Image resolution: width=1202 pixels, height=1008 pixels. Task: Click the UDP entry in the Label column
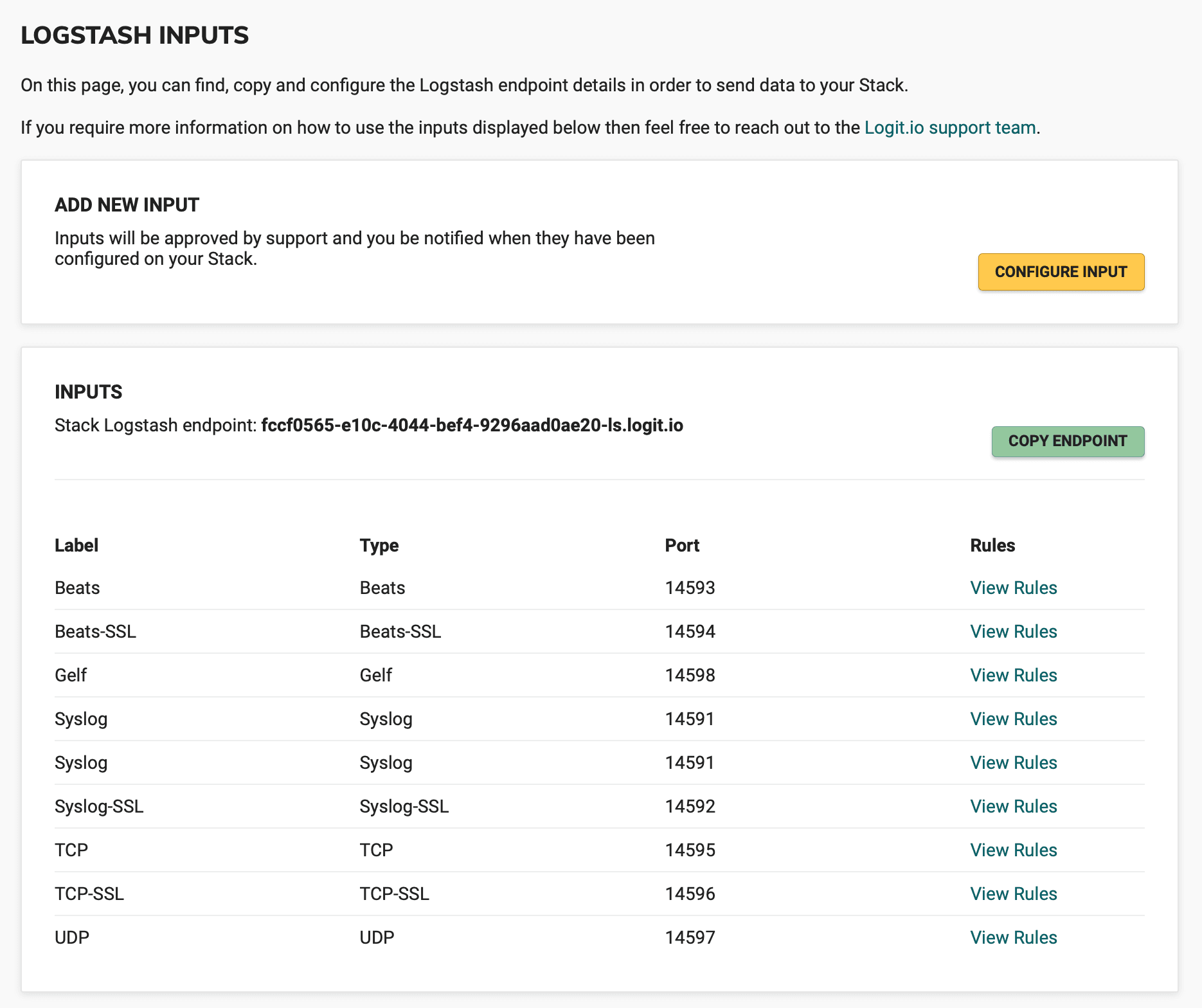(x=72, y=937)
